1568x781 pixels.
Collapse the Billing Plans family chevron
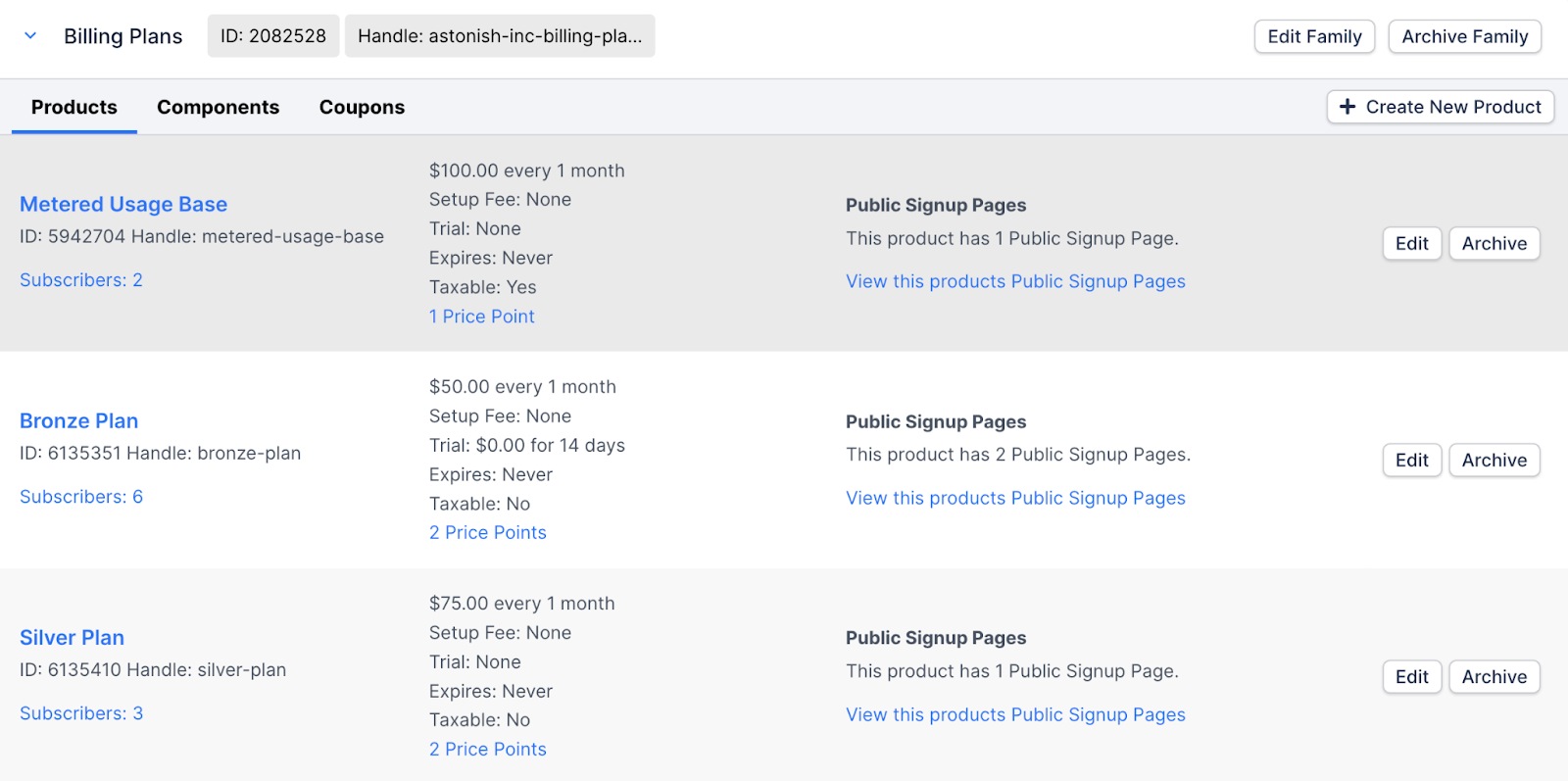coord(30,36)
